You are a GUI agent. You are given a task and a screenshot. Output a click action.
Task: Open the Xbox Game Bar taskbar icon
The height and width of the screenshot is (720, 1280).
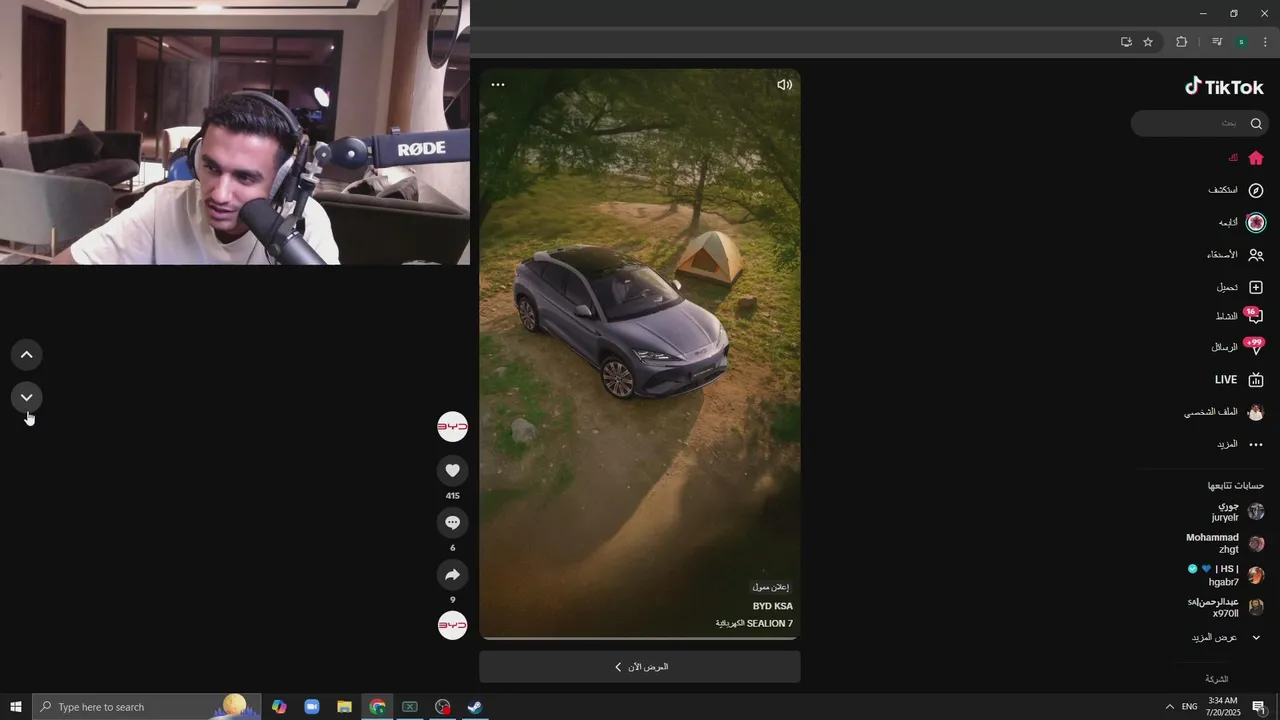coord(410,707)
